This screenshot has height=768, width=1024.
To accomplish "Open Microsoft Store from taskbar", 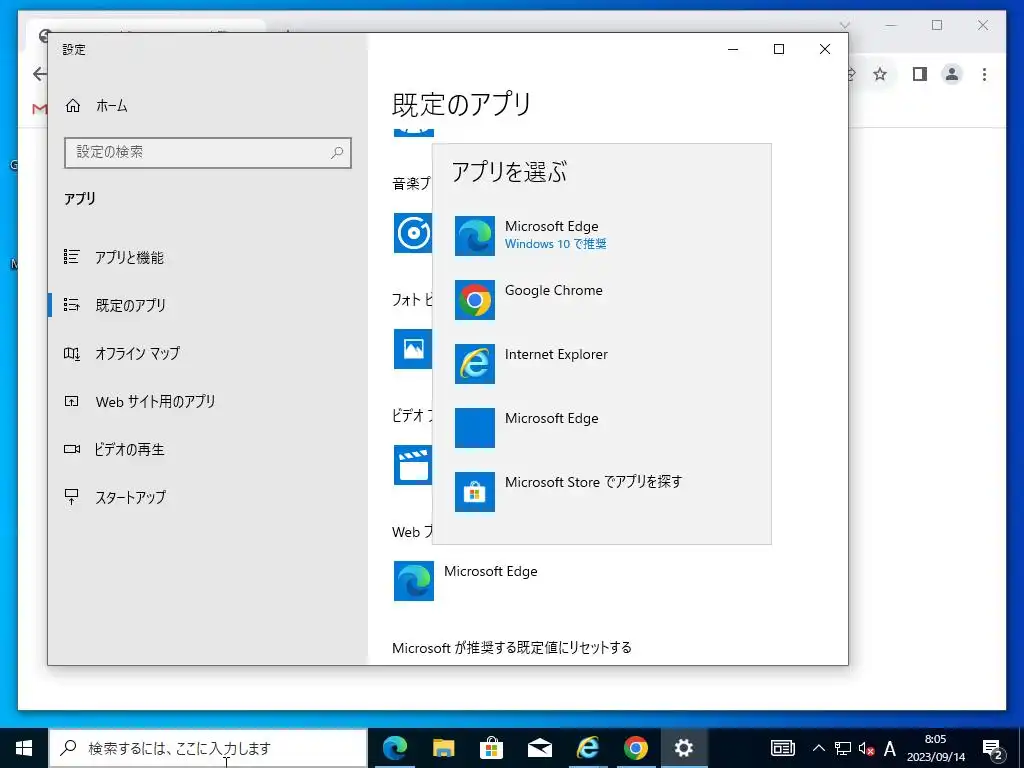I will click(x=491, y=748).
